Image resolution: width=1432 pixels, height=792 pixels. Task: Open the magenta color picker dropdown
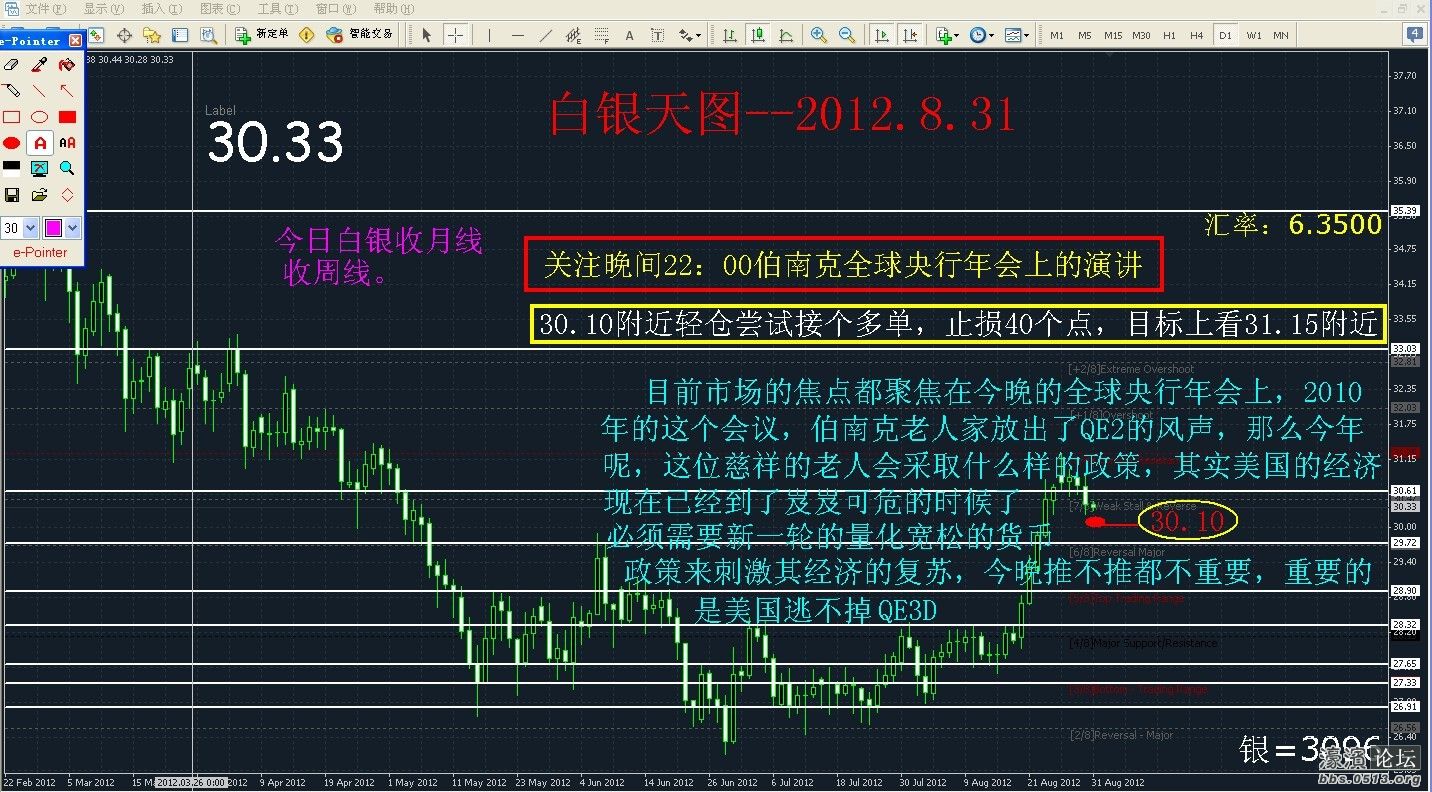pos(73,228)
